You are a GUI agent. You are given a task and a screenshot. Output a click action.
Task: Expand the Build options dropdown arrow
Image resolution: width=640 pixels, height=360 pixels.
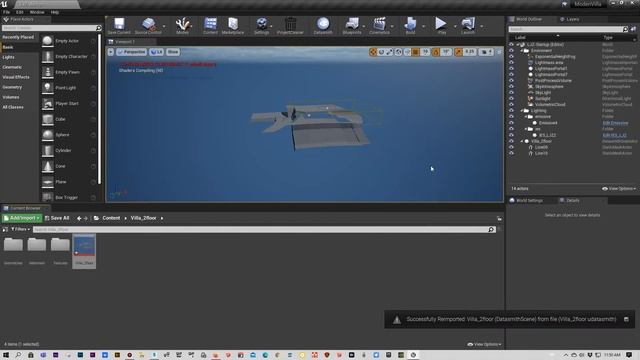(423, 27)
